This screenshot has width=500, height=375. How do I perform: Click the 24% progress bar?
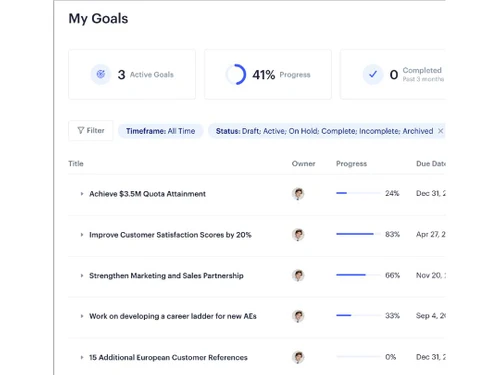pyautogui.click(x=358, y=193)
